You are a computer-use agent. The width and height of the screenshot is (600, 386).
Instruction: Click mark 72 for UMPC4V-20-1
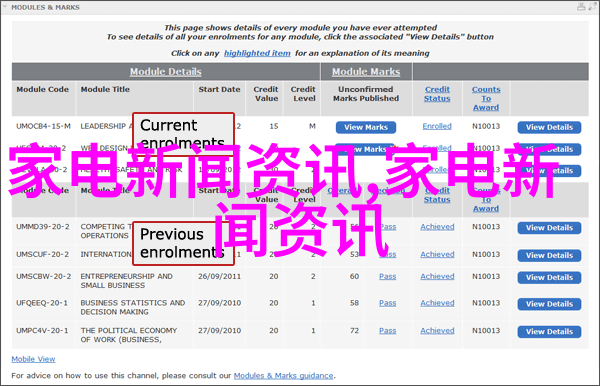coord(354,331)
